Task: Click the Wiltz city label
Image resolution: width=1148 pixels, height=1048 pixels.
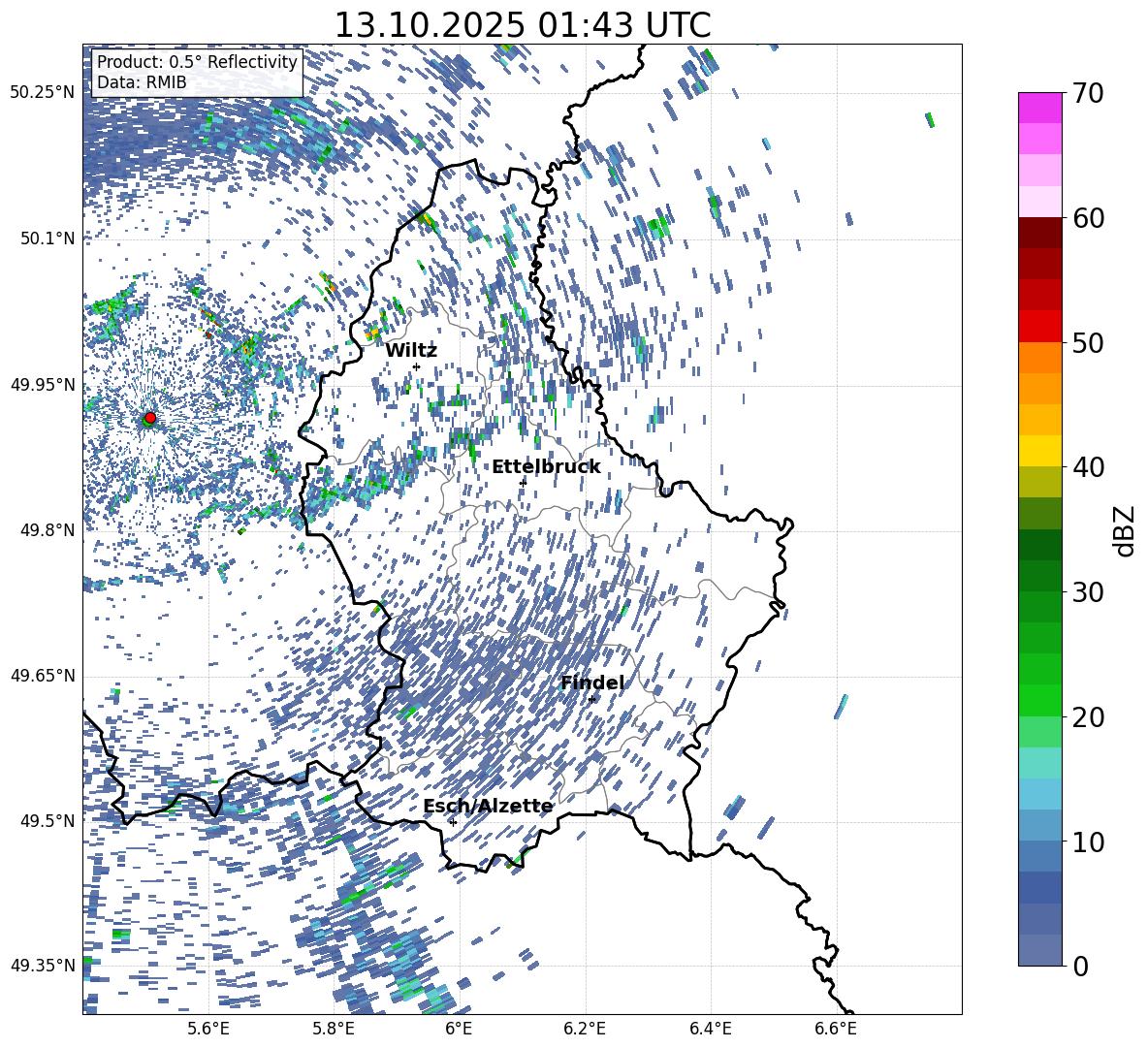Action: 411,351
